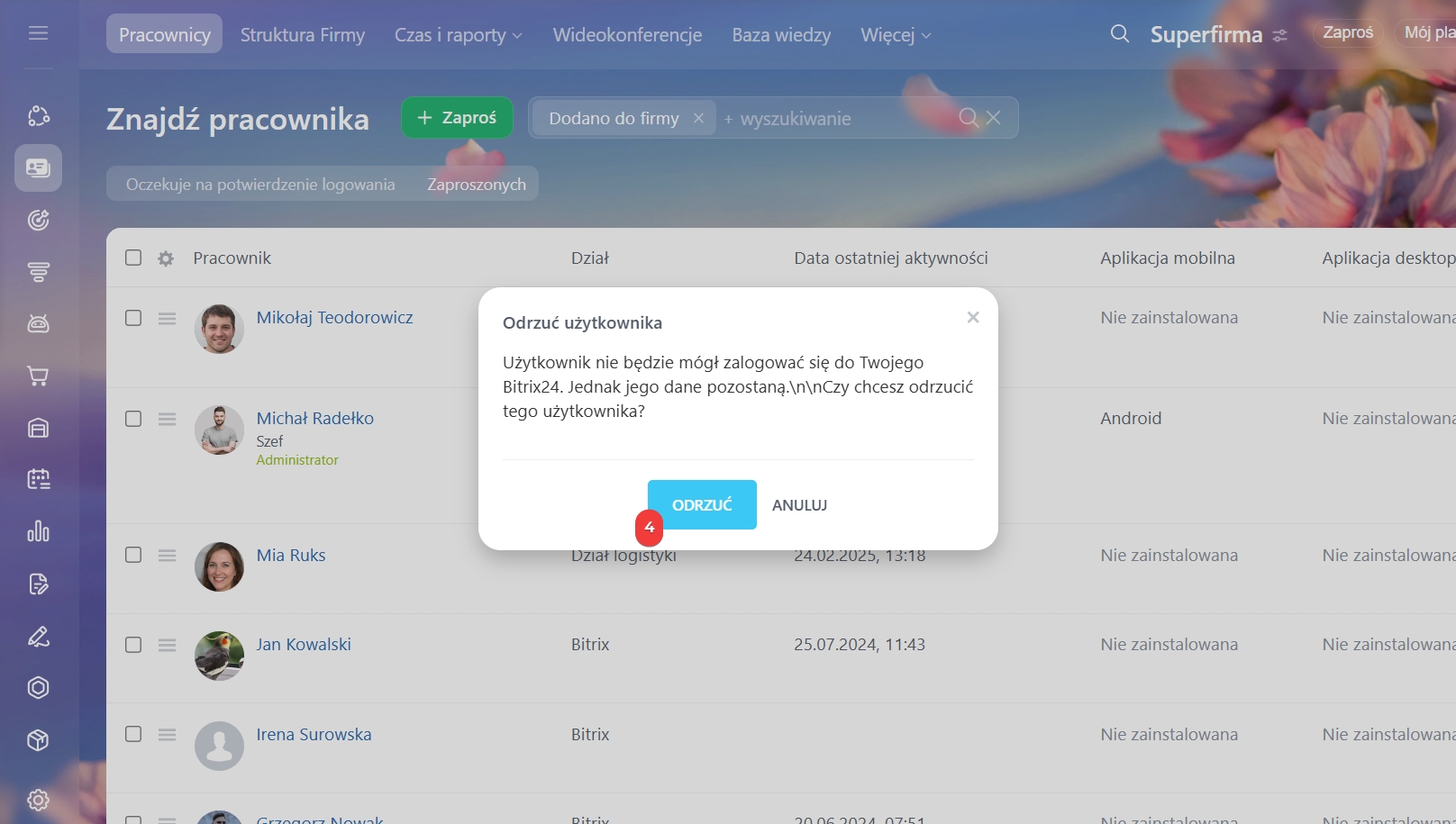Open the bar chart analytics sidebar icon
The width and height of the screenshot is (1456, 824).
click(x=38, y=531)
